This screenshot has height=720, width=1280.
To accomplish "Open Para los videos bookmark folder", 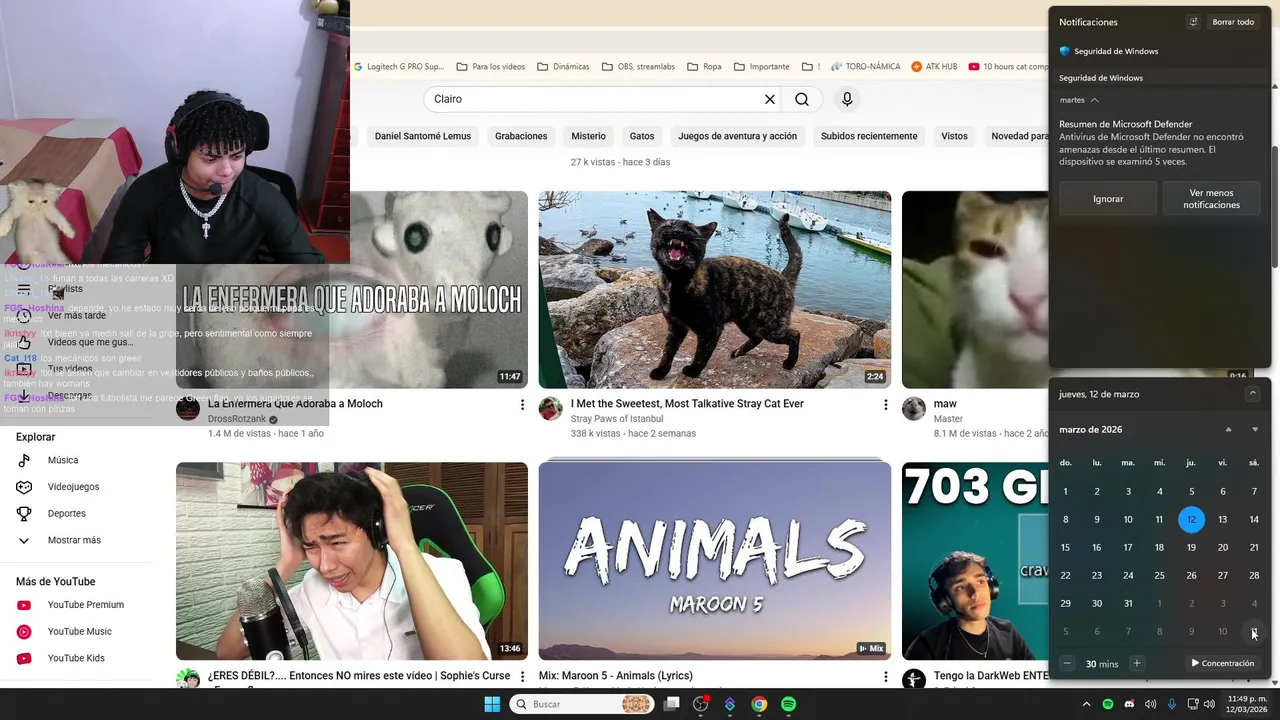I will coord(490,67).
